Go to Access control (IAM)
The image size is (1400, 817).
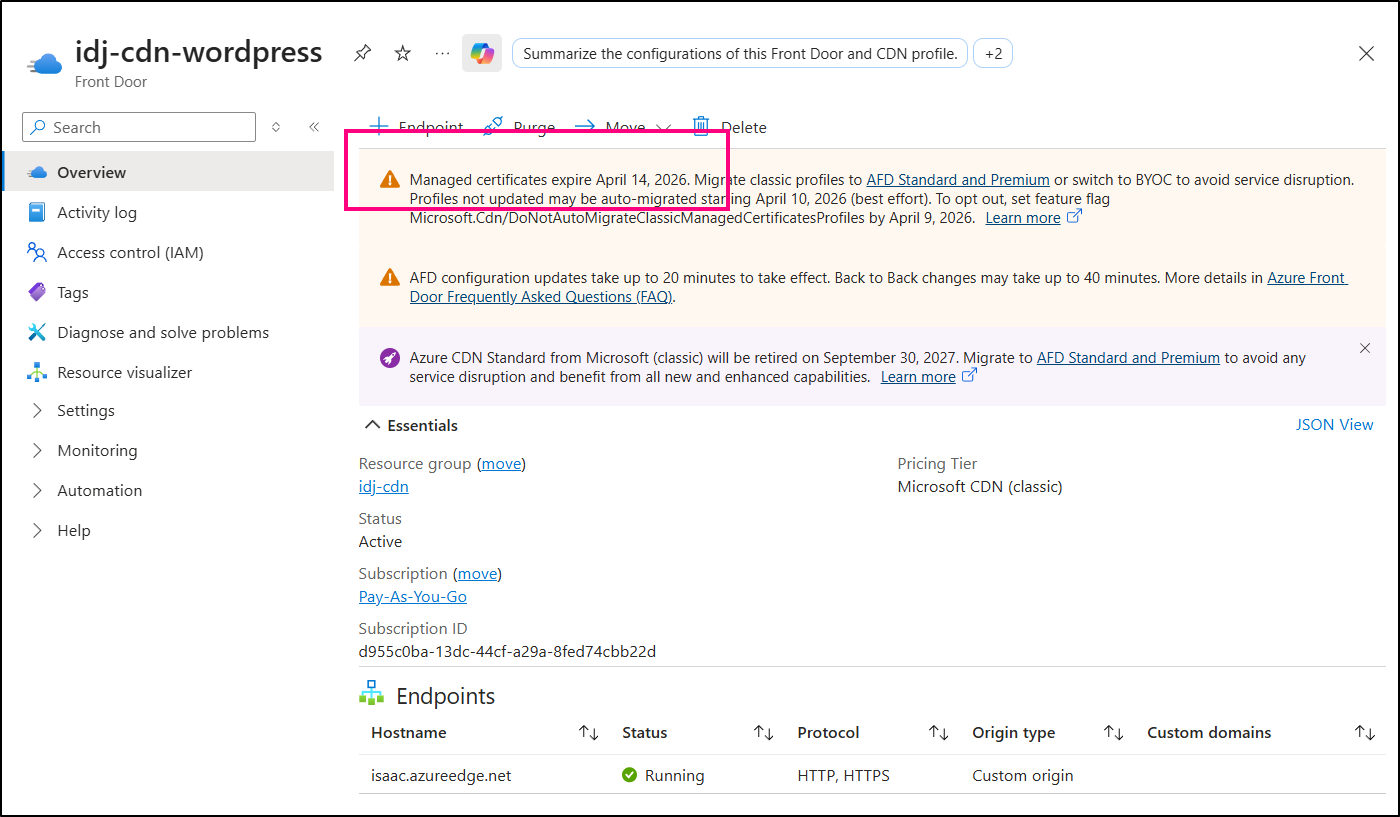[130, 252]
